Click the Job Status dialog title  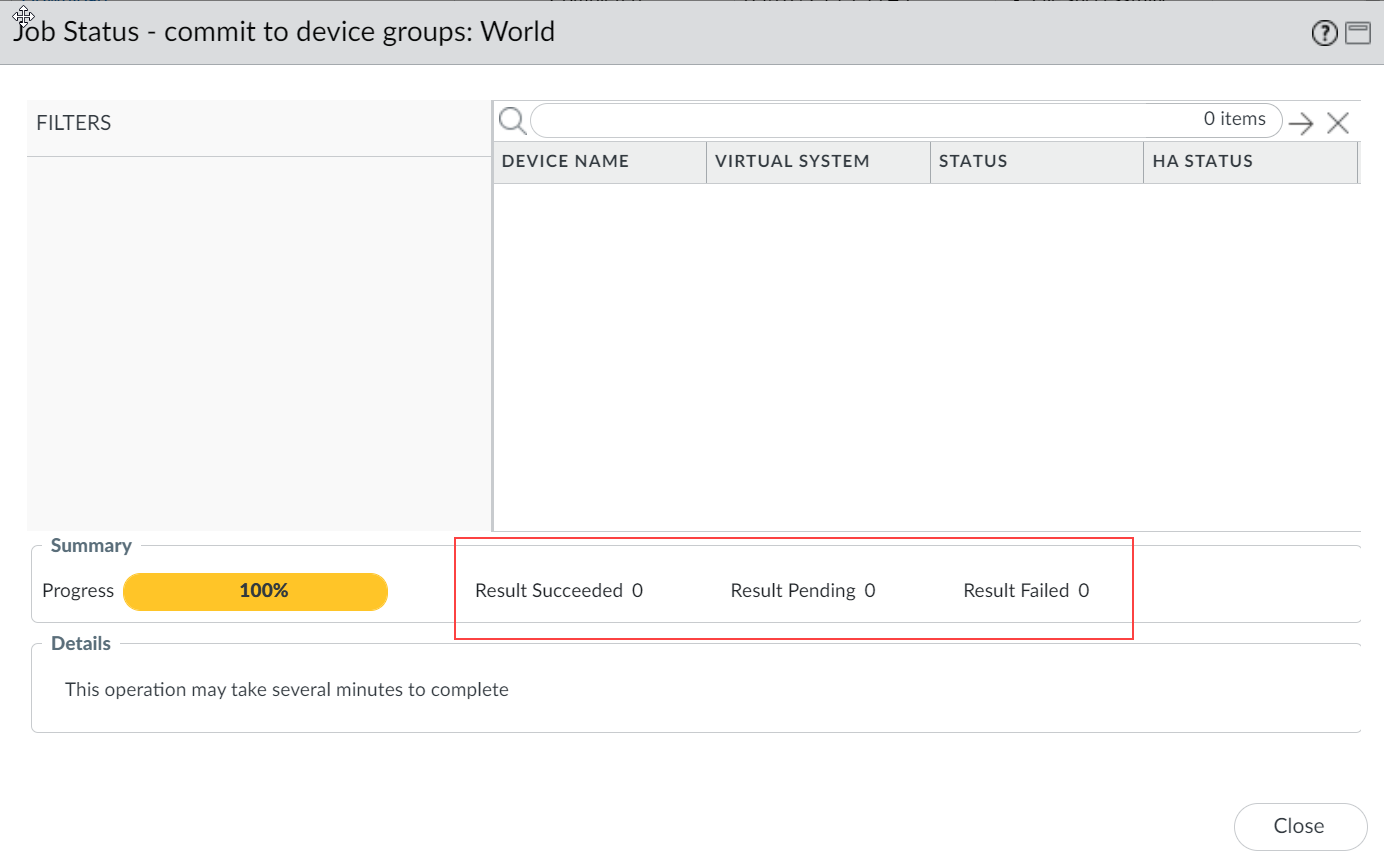(x=282, y=31)
